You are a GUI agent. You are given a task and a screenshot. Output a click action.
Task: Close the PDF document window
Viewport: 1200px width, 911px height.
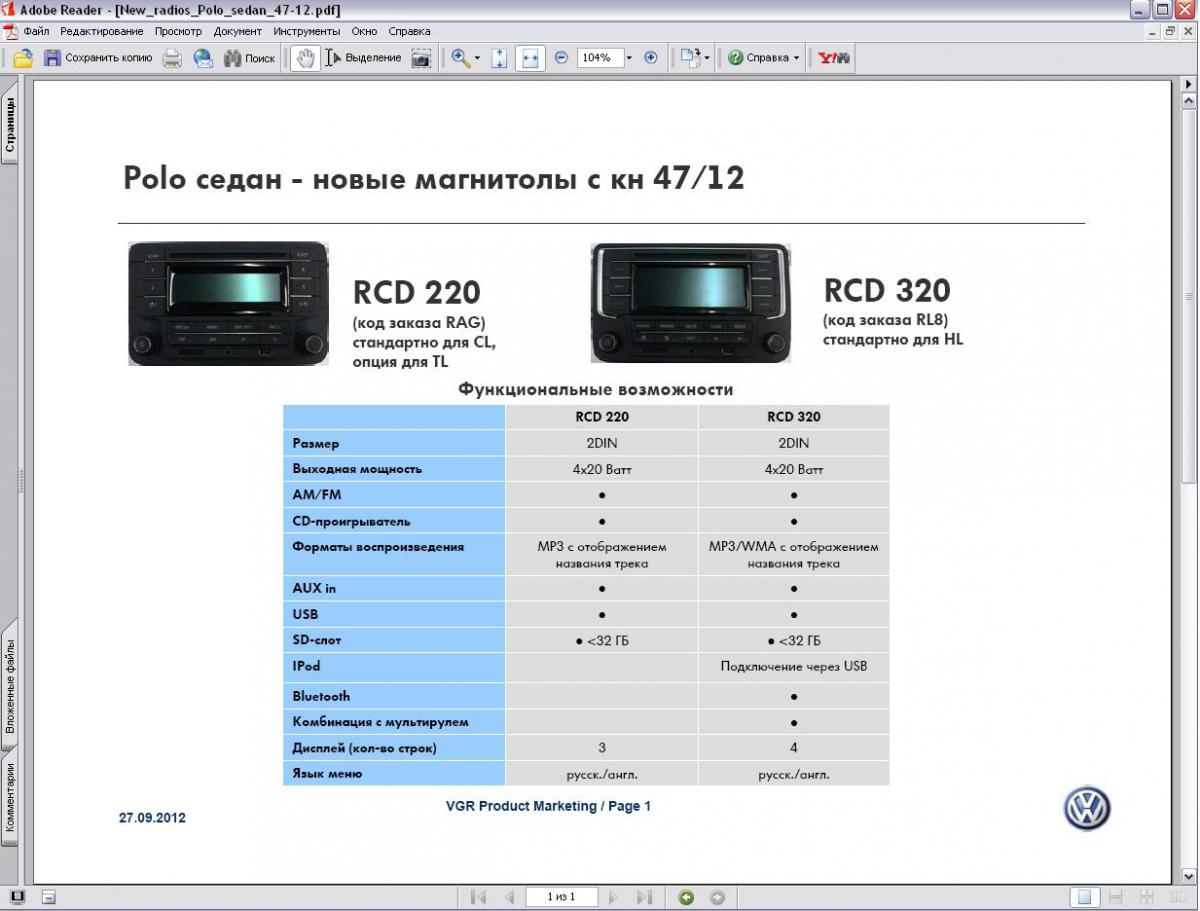coord(1187,31)
